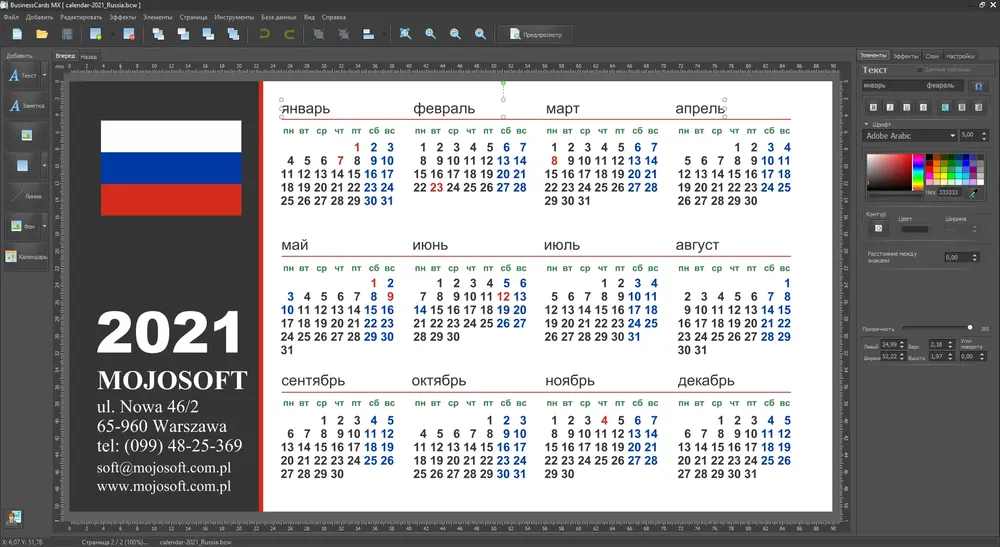Viewport: 1000px width, 547px height.
Task: Zoom in with the magnifier plus icon
Action: click(430, 34)
